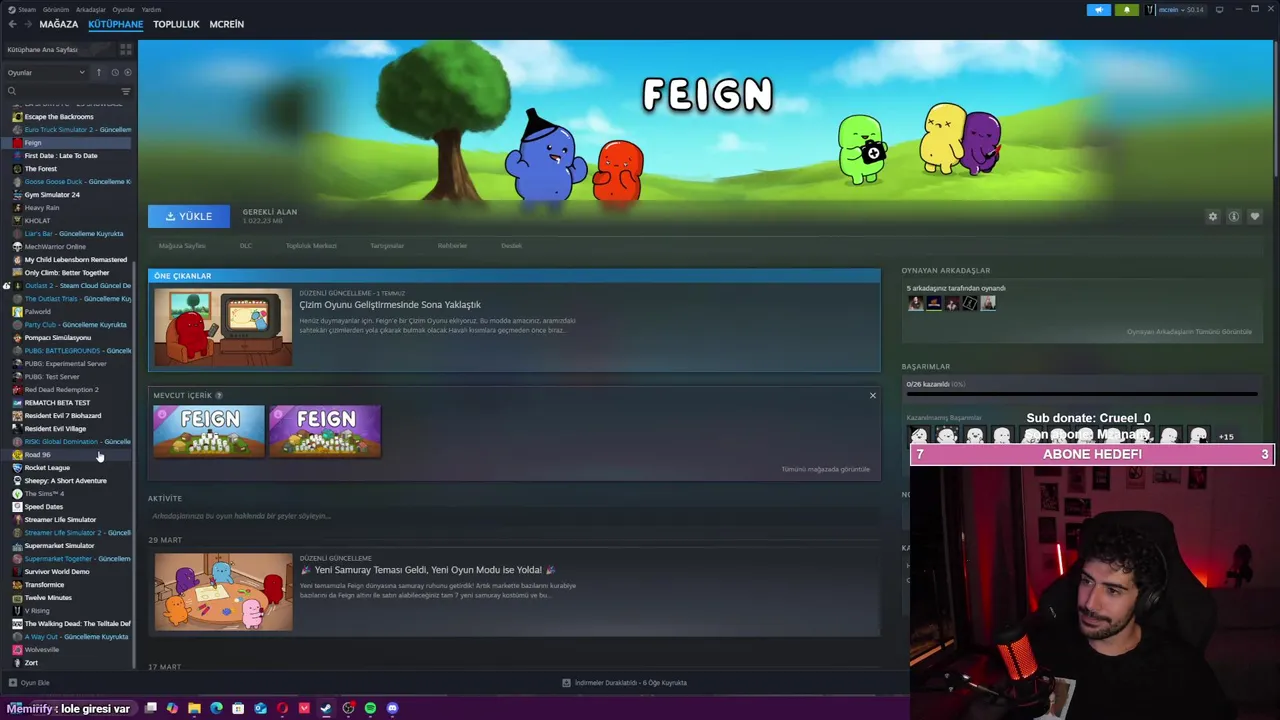Go back with the Steam back arrow
Image resolution: width=1280 pixels, height=720 pixels.
[x=12, y=24]
